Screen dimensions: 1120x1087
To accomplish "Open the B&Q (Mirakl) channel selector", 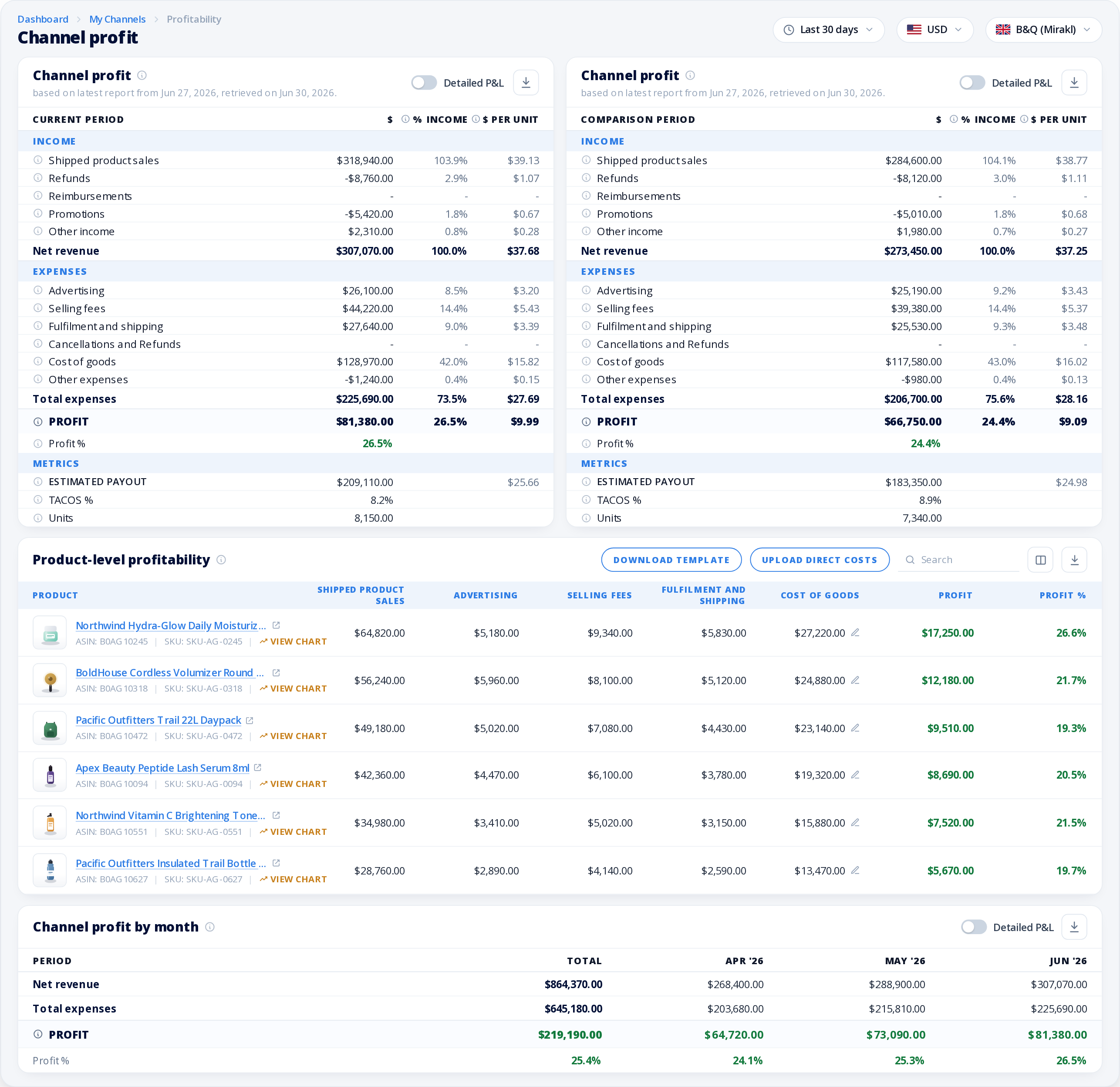I will 1043,30.
